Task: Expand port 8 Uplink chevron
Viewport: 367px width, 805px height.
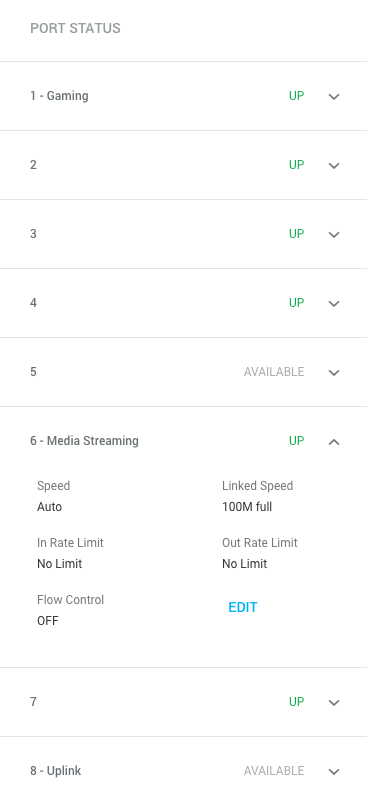Action: tap(334, 772)
